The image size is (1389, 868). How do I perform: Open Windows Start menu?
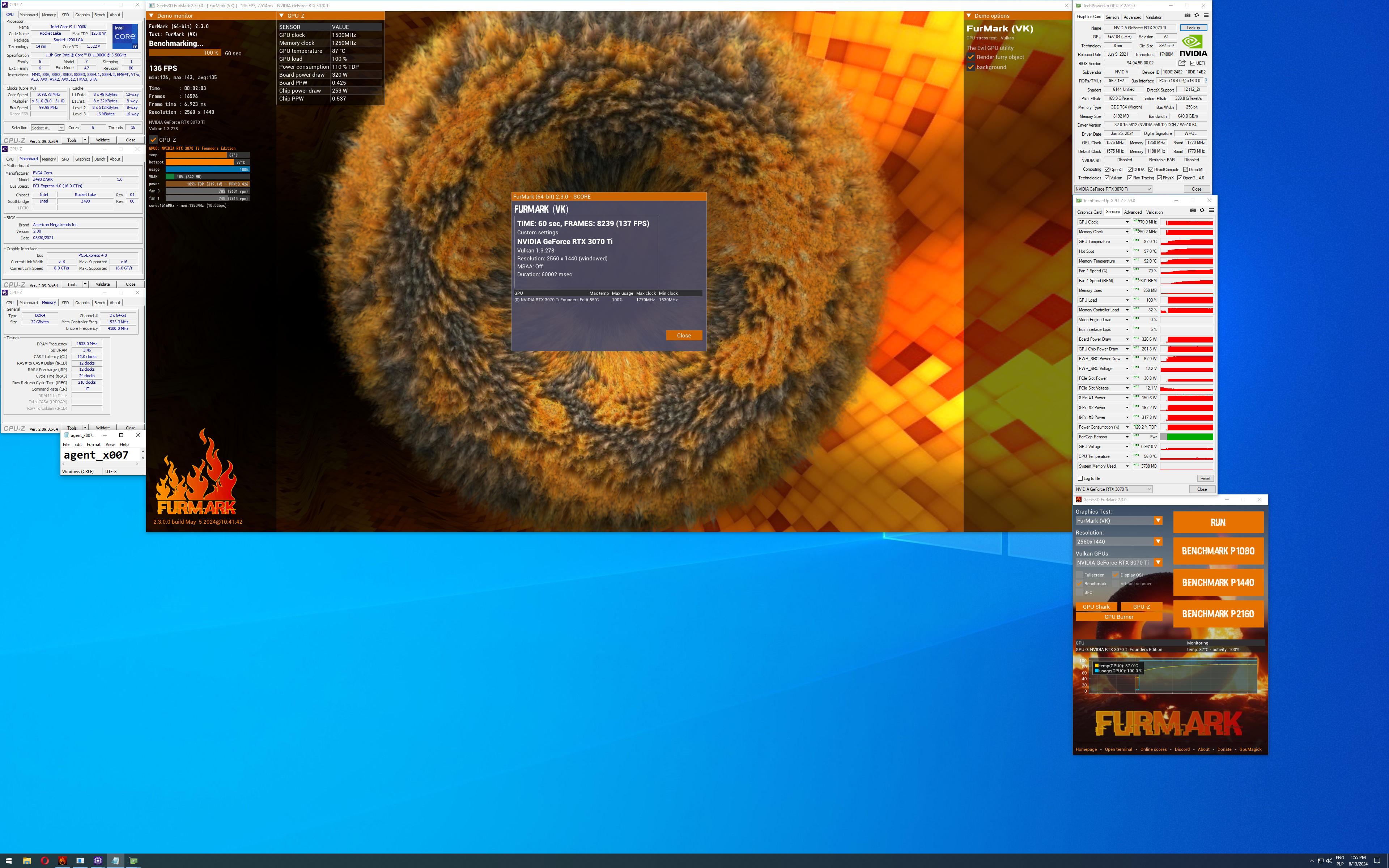coord(9,860)
